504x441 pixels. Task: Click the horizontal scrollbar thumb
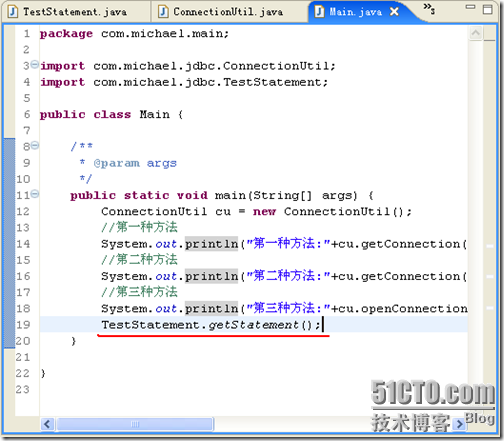pos(135,424)
